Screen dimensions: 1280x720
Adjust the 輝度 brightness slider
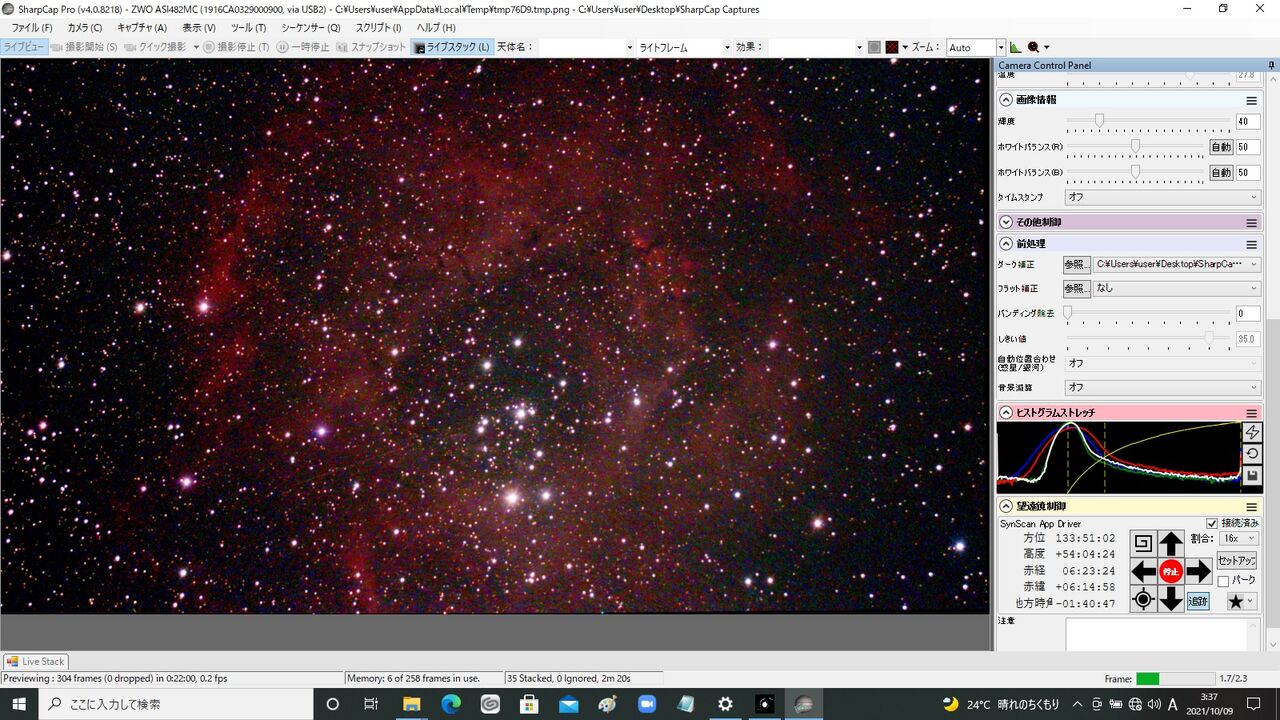(x=1147, y=121)
